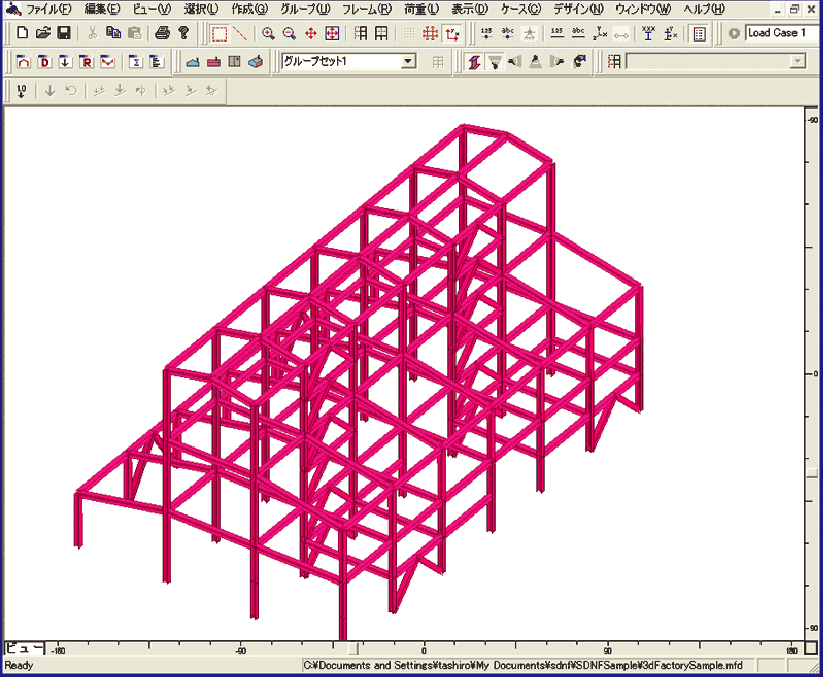Screen dimensions: 823x677
Task: Open the ヘルプ(H) menu
Action: point(704,9)
